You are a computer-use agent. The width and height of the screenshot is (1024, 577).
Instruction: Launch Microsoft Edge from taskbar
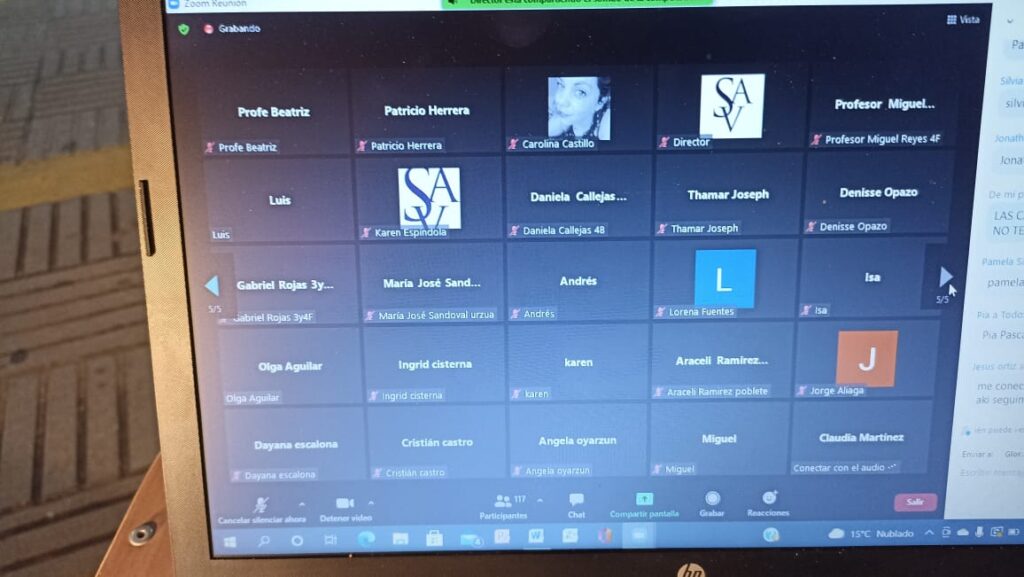(366, 539)
